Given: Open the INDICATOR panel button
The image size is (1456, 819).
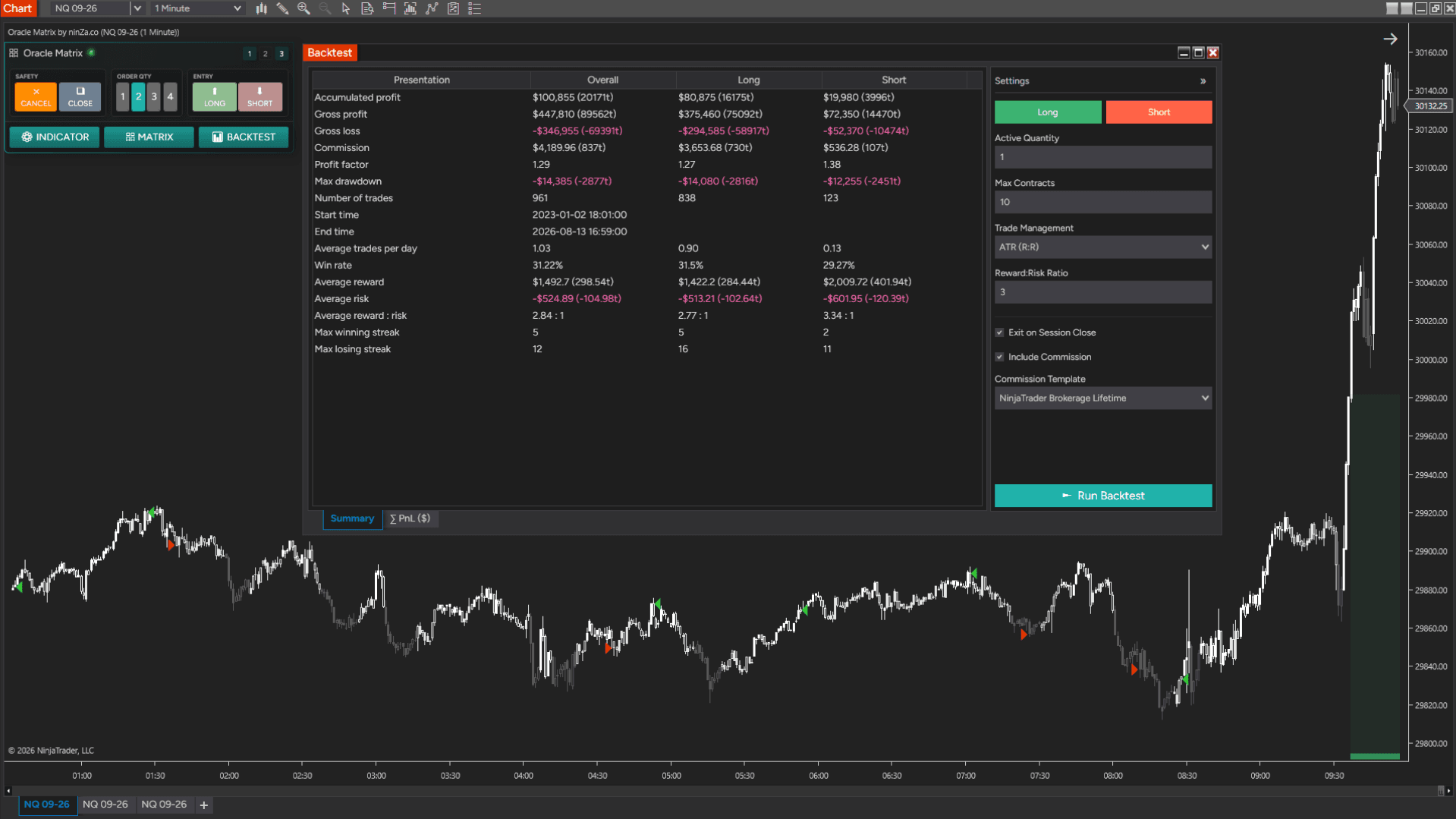Looking at the screenshot, I should [55, 137].
